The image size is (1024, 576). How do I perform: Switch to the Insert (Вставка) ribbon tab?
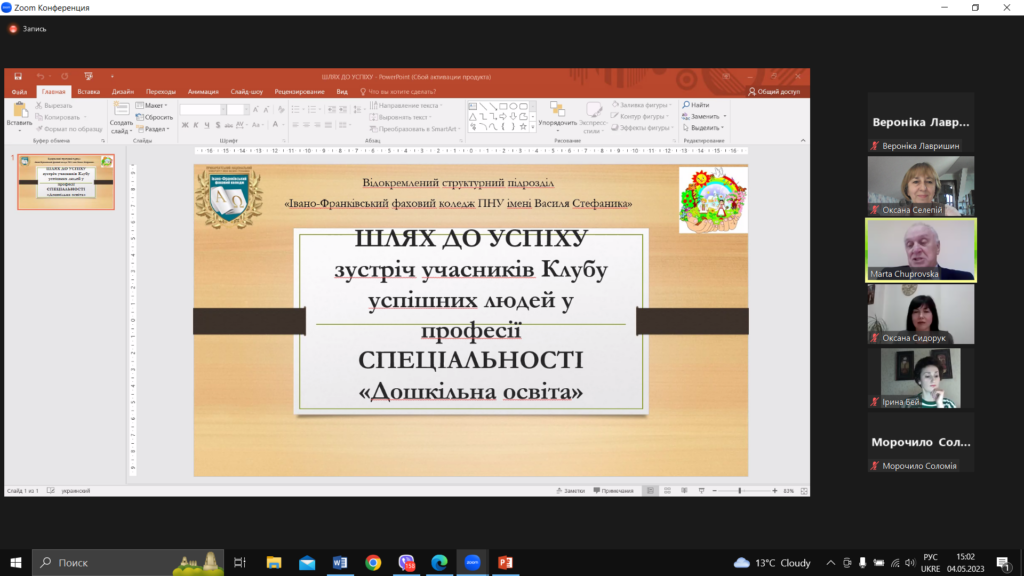click(88, 91)
